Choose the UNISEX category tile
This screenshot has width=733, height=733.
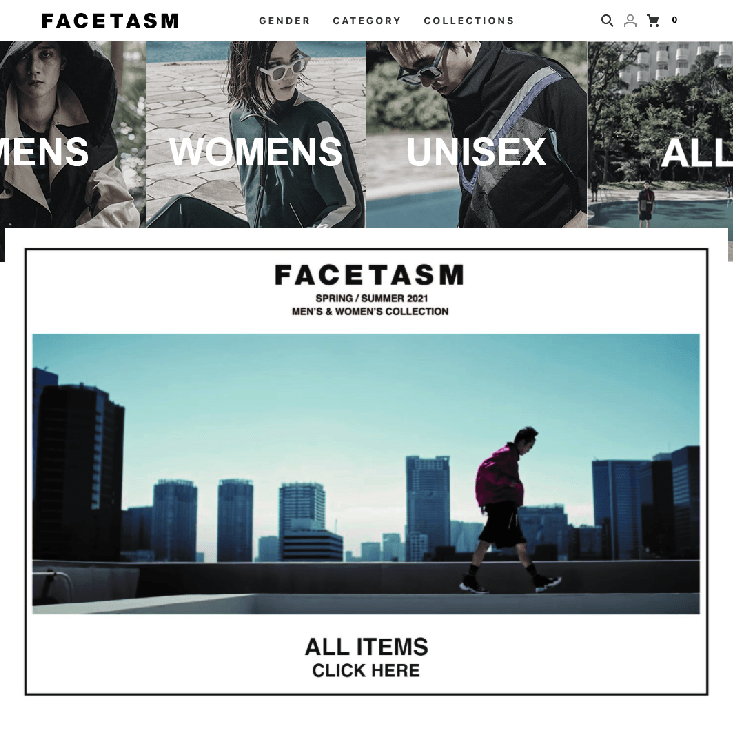(x=476, y=135)
